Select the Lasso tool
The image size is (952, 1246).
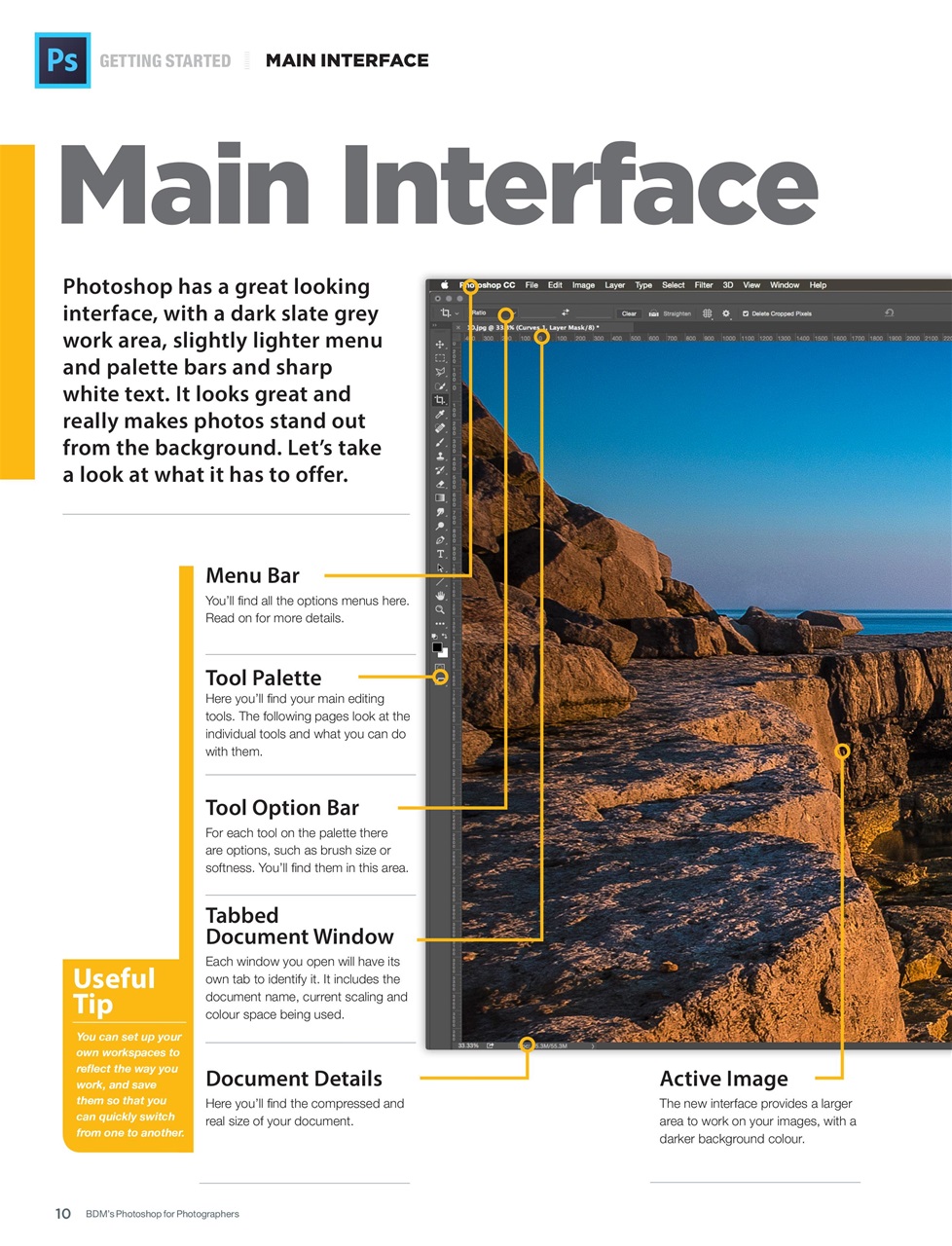tap(440, 372)
